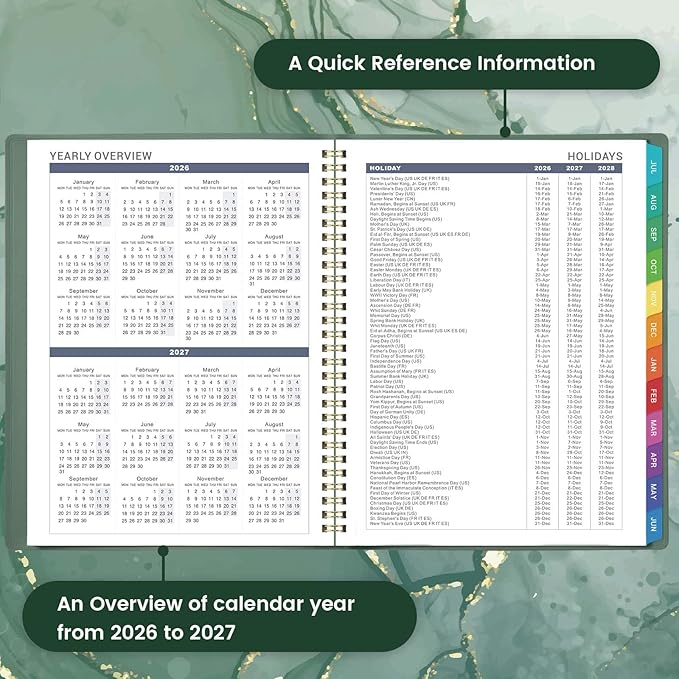Click the 'New Year's Day' holiday row
This screenshot has height=679, width=679.
[x=494, y=178]
